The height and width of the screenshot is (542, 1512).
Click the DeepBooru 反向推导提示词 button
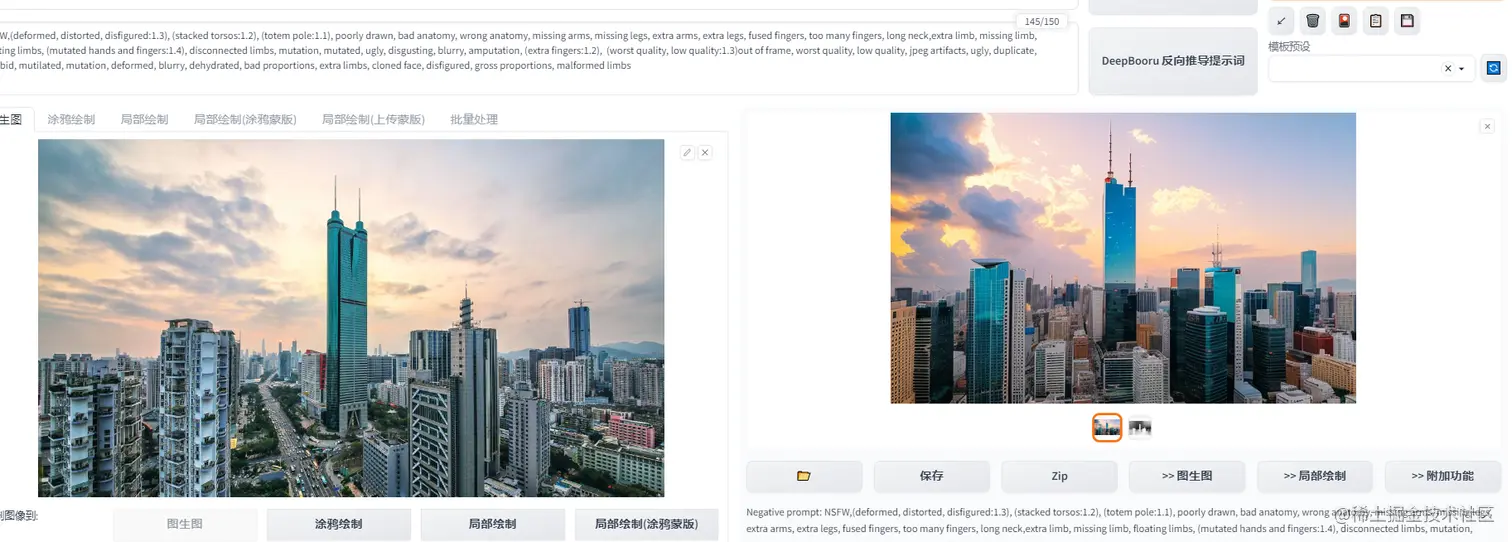tap(1173, 61)
